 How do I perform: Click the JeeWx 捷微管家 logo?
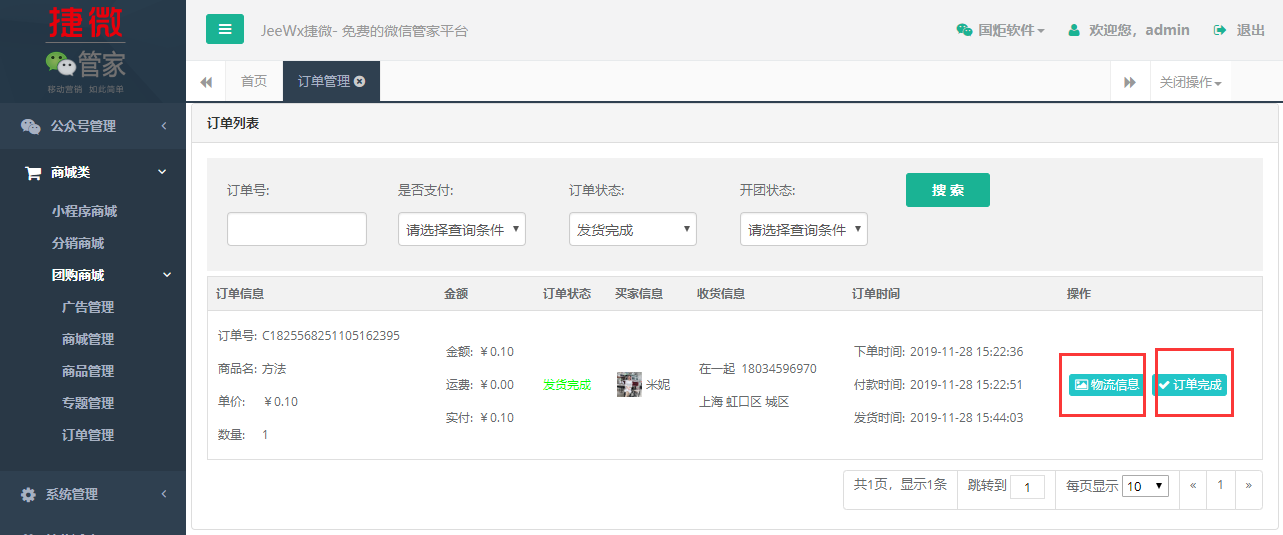coord(85,50)
